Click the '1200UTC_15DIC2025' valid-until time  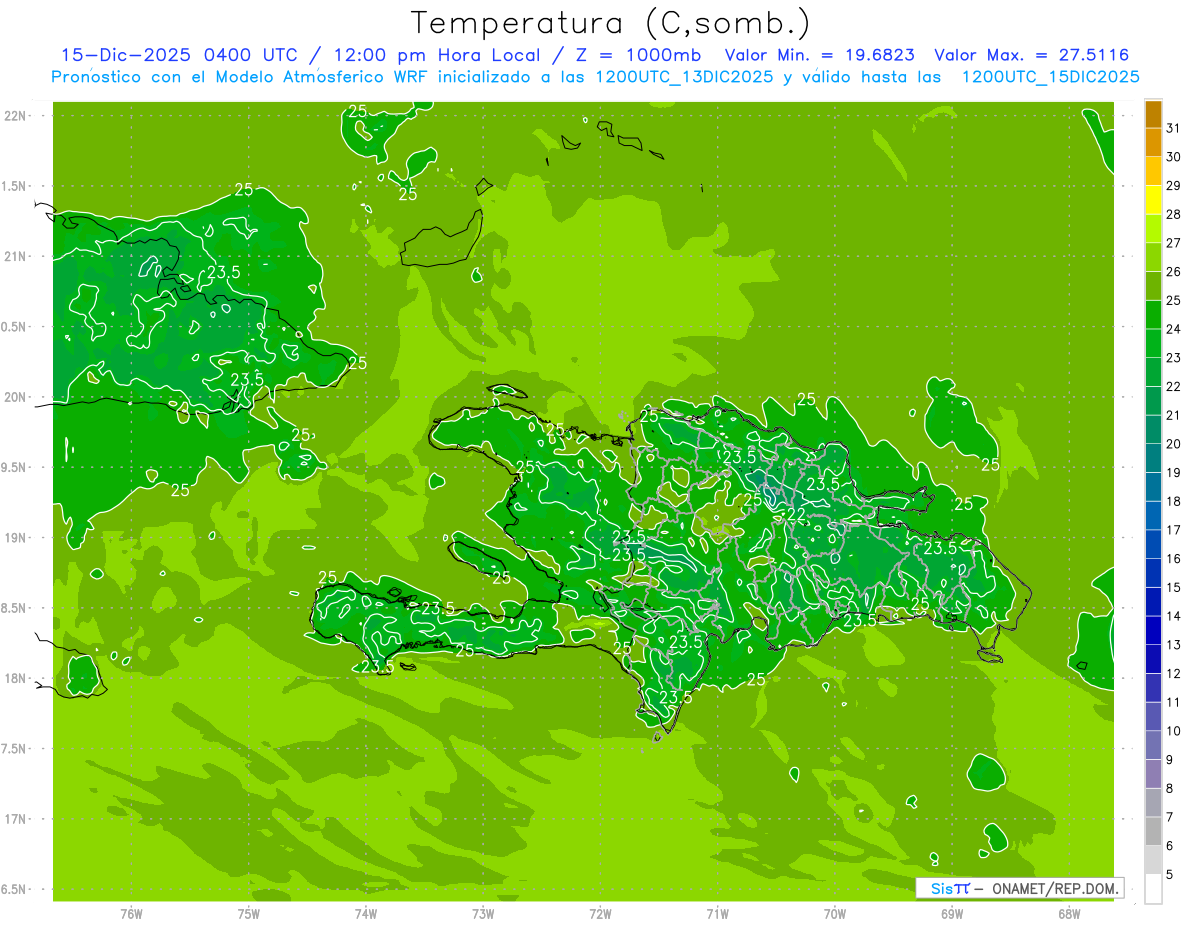tap(1050, 77)
